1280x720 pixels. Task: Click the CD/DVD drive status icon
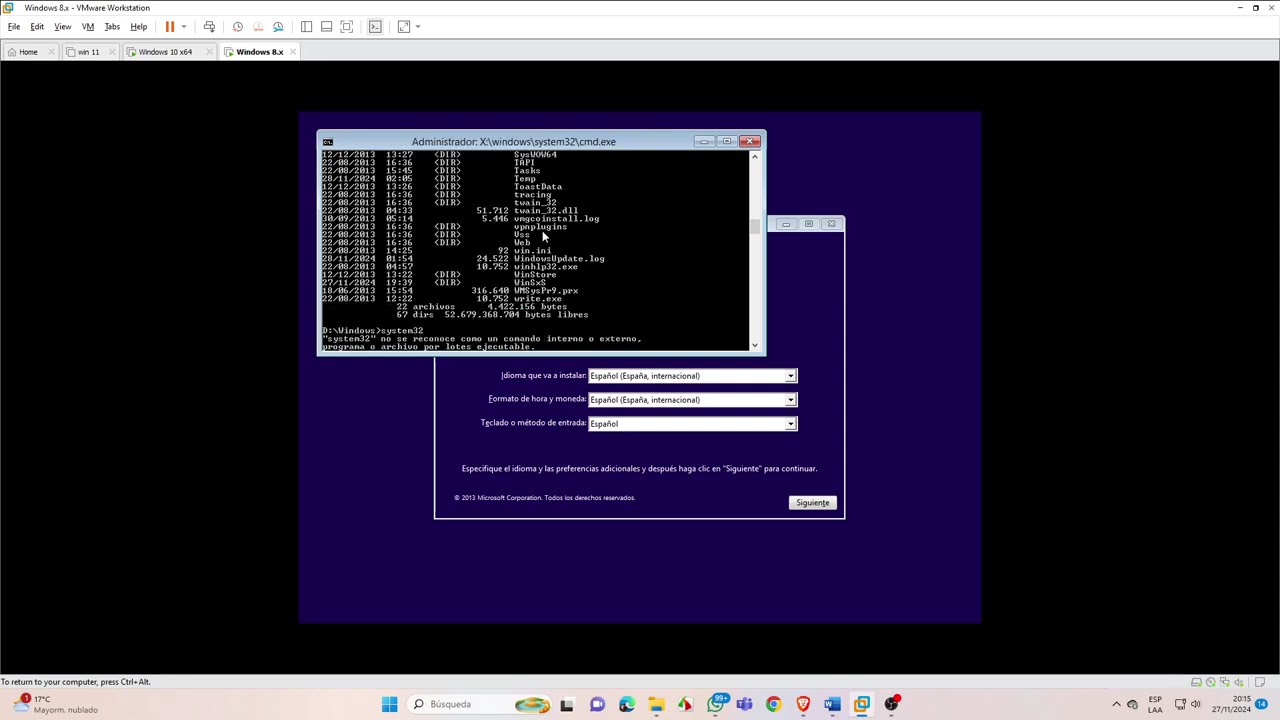pos(1211,682)
